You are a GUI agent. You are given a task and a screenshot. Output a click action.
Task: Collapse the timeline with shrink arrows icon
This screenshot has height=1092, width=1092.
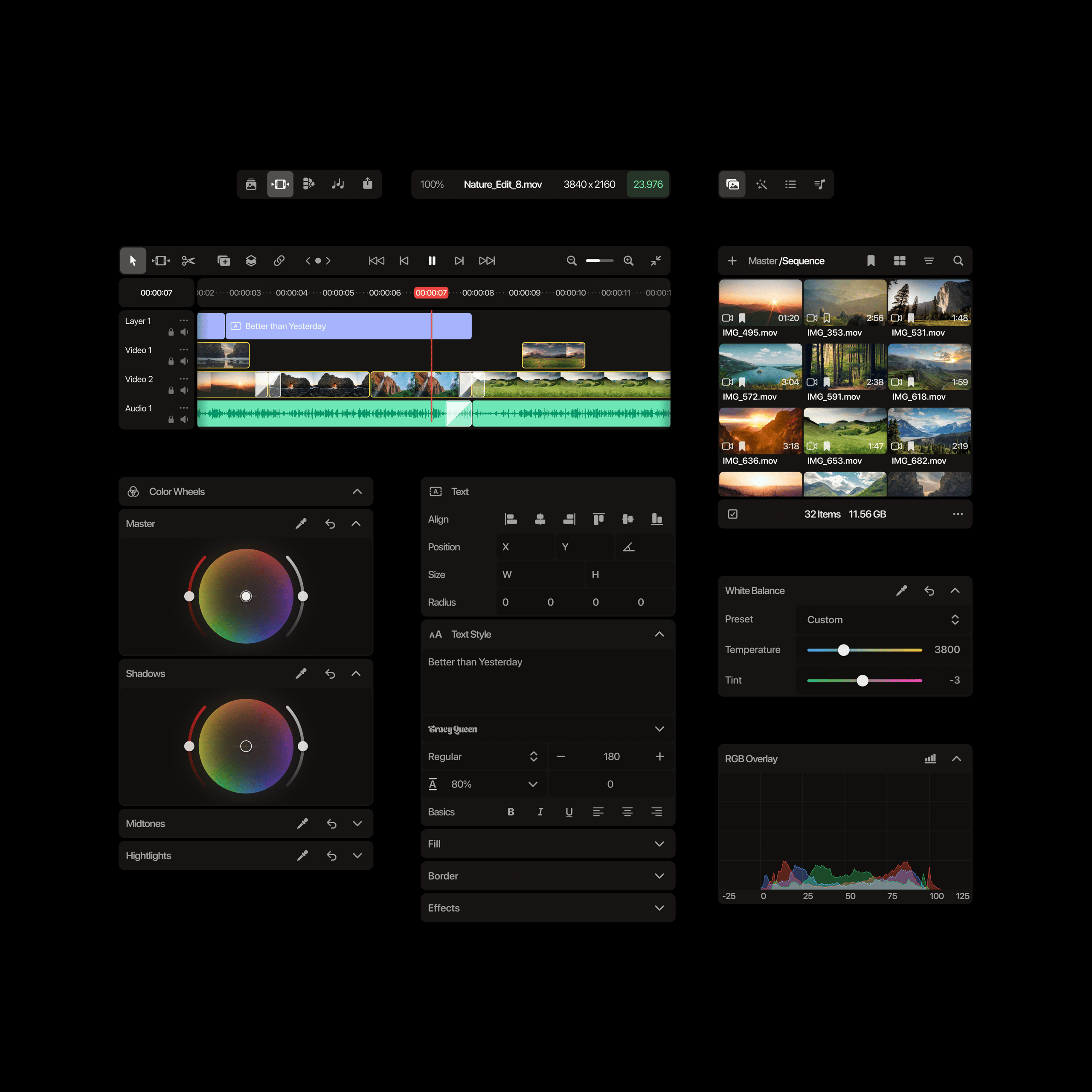(x=656, y=261)
